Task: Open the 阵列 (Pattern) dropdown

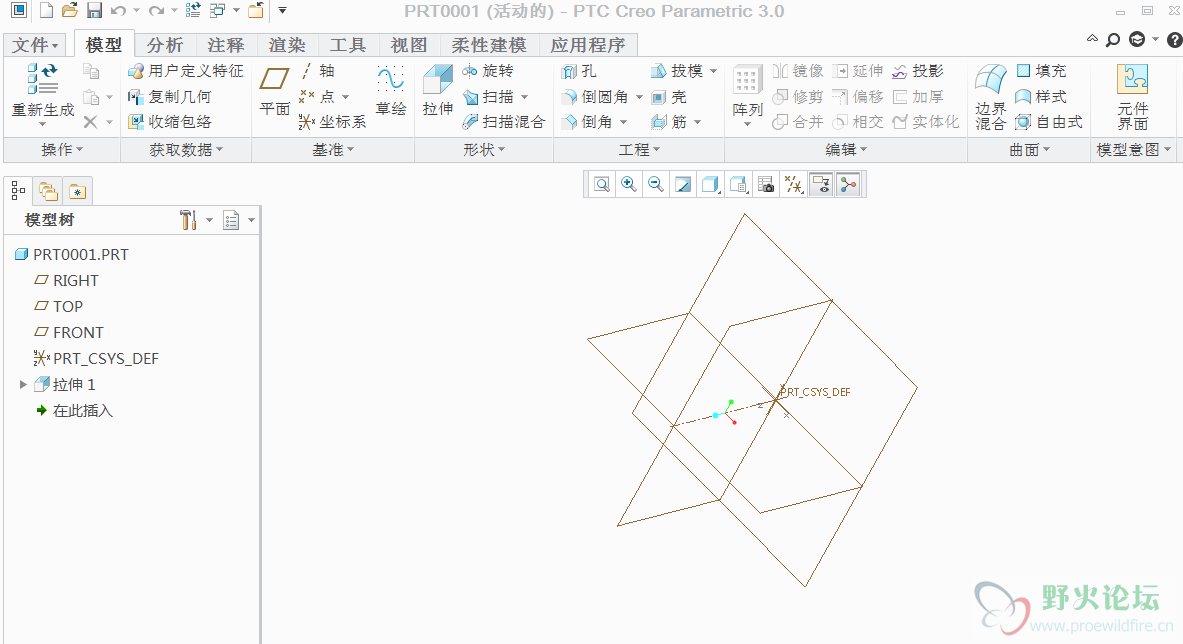Action: click(x=748, y=125)
